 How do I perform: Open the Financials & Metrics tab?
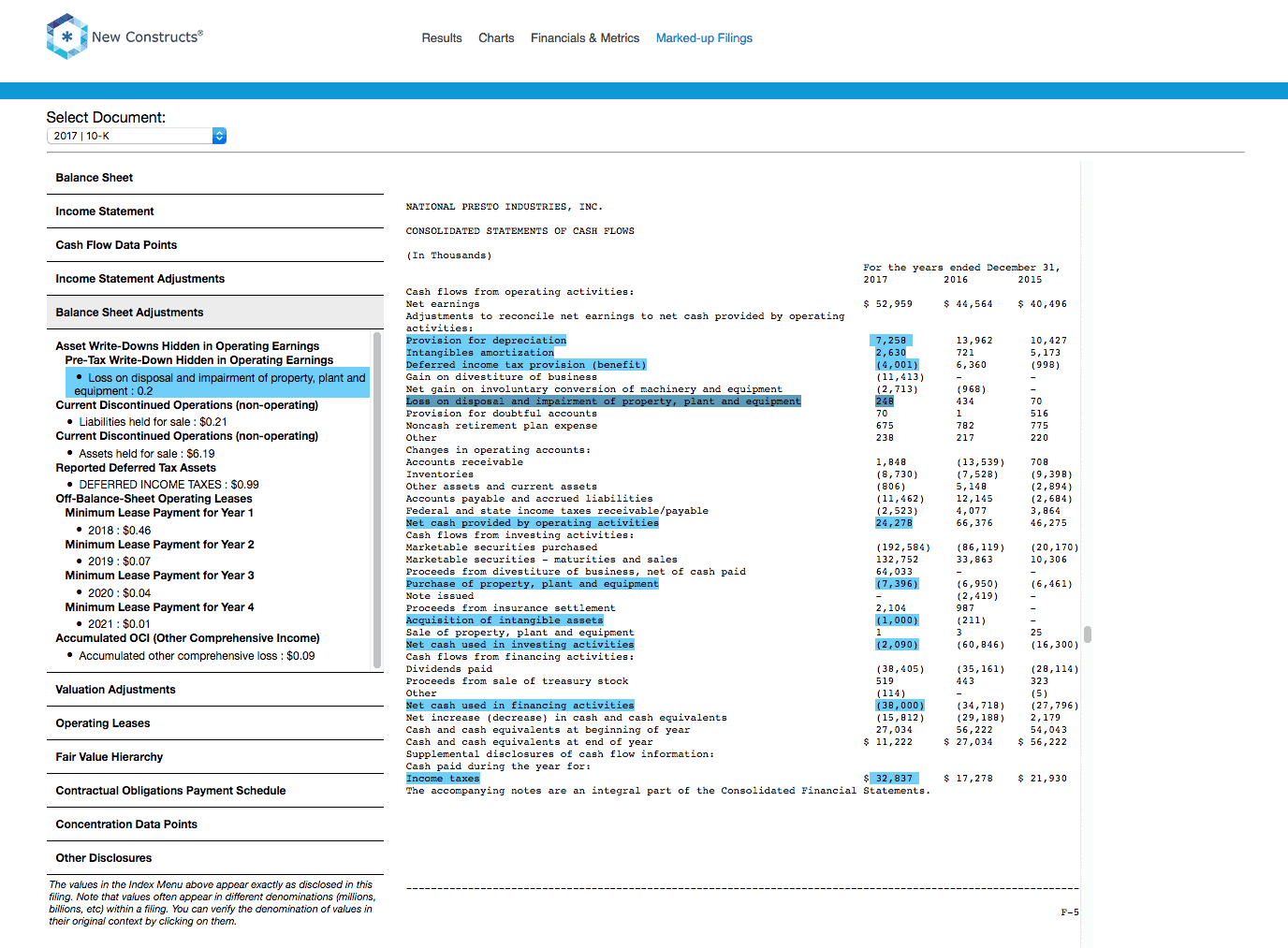click(585, 38)
